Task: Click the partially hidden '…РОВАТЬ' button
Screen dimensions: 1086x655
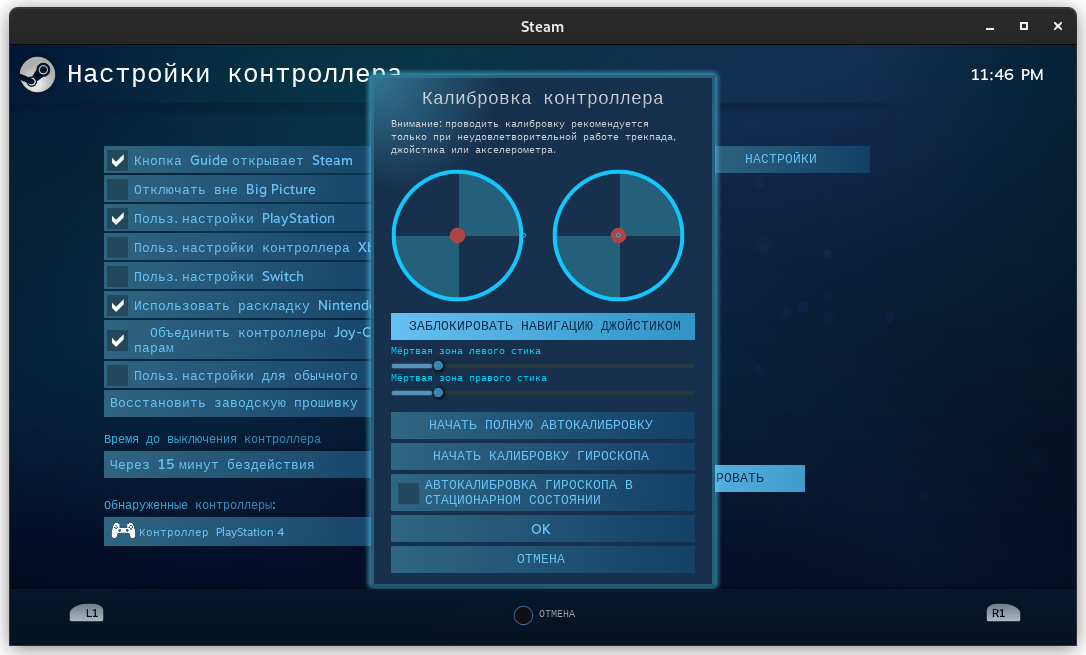Action: pos(759,478)
